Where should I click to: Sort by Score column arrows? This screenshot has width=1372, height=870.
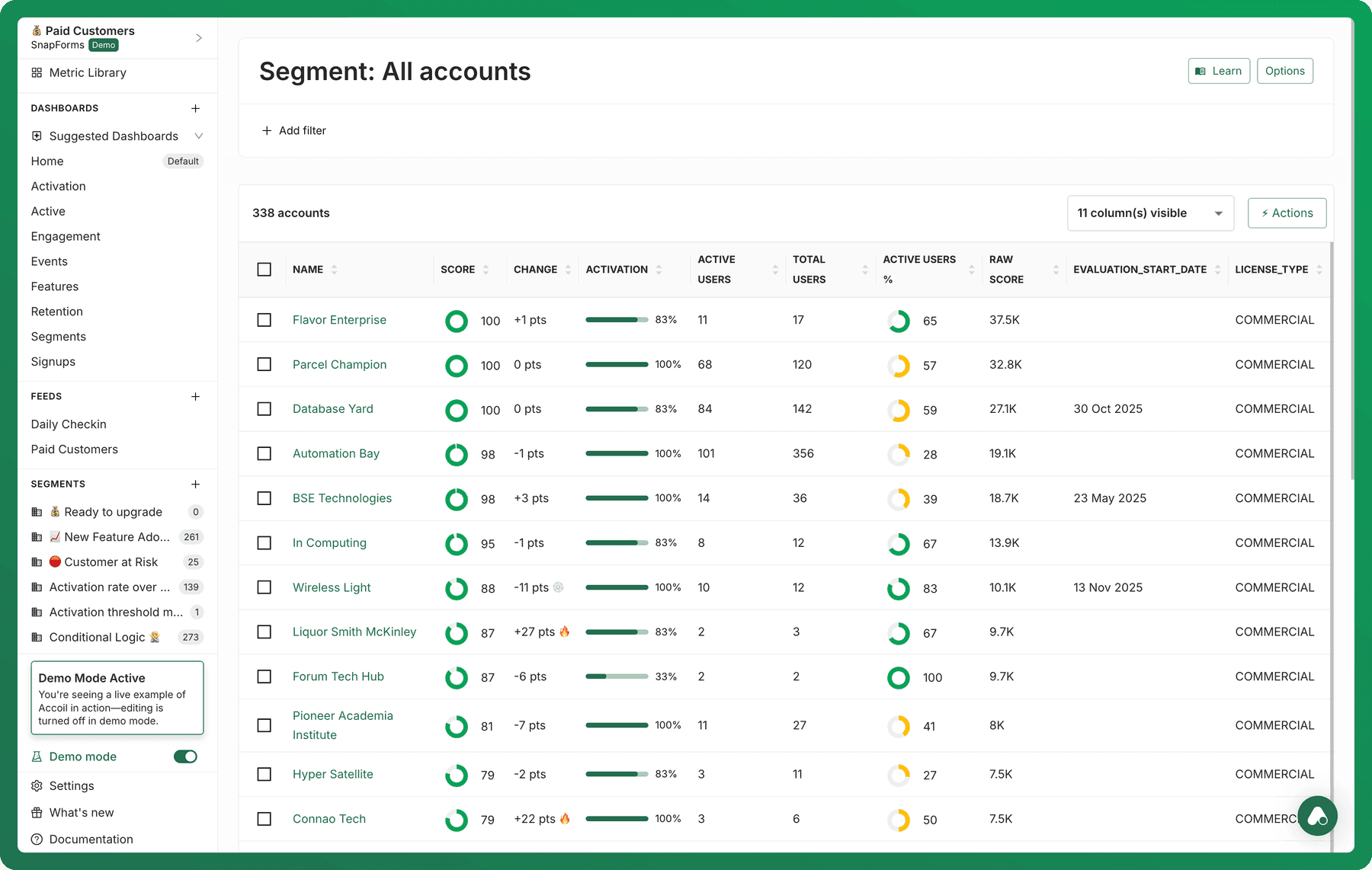(486, 270)
